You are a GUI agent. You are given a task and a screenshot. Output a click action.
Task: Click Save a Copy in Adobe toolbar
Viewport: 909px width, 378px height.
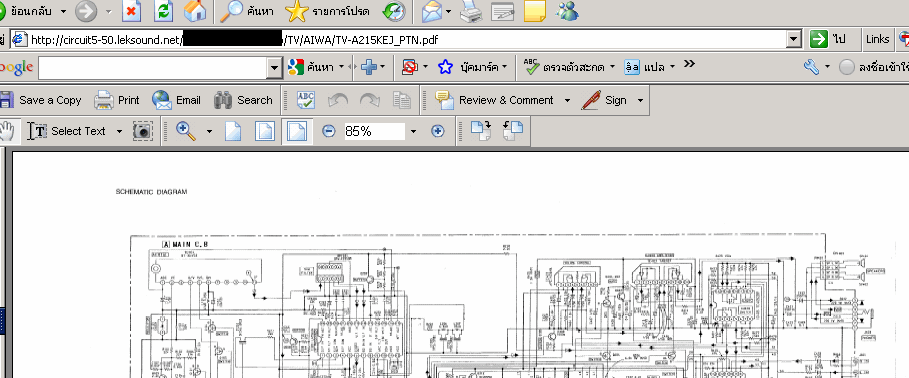coord(41,100)
